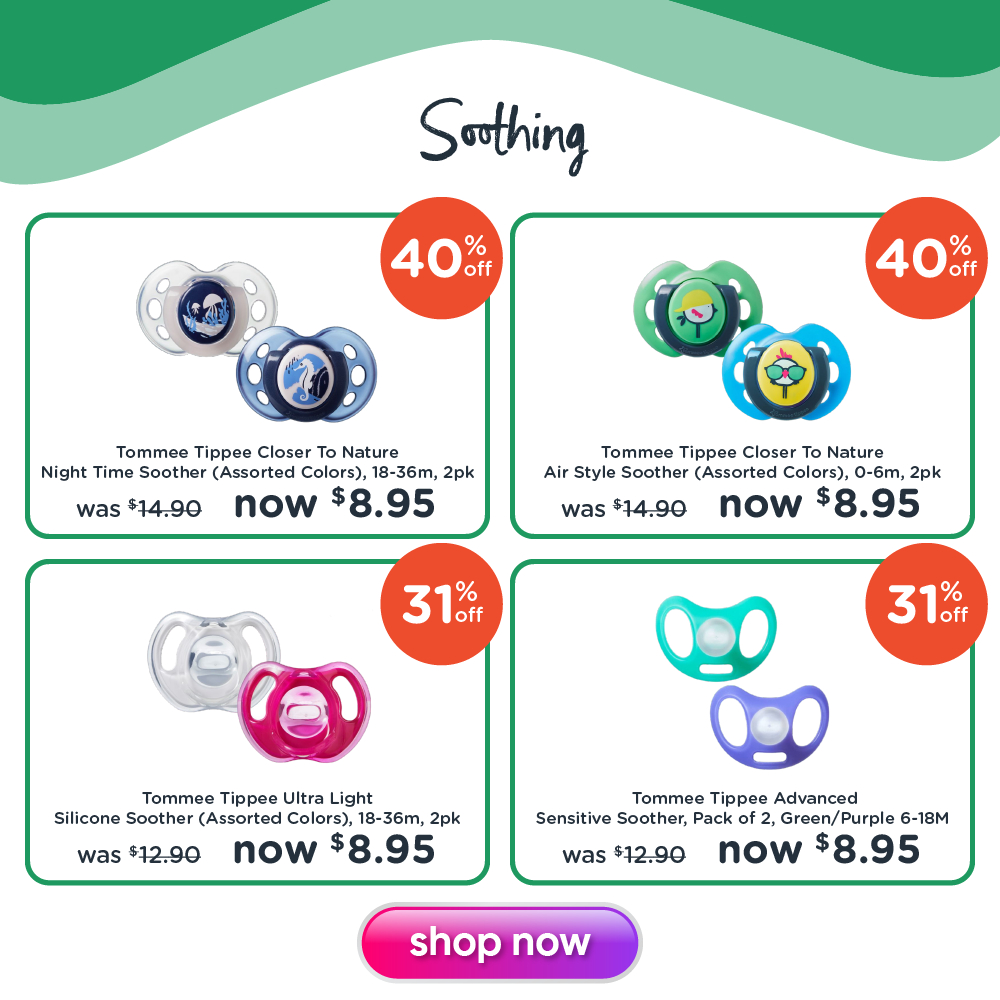Open Tommee Tippee Night Time Soother title
This screenshot has height=1000, width=1000.
pos(258,462)
